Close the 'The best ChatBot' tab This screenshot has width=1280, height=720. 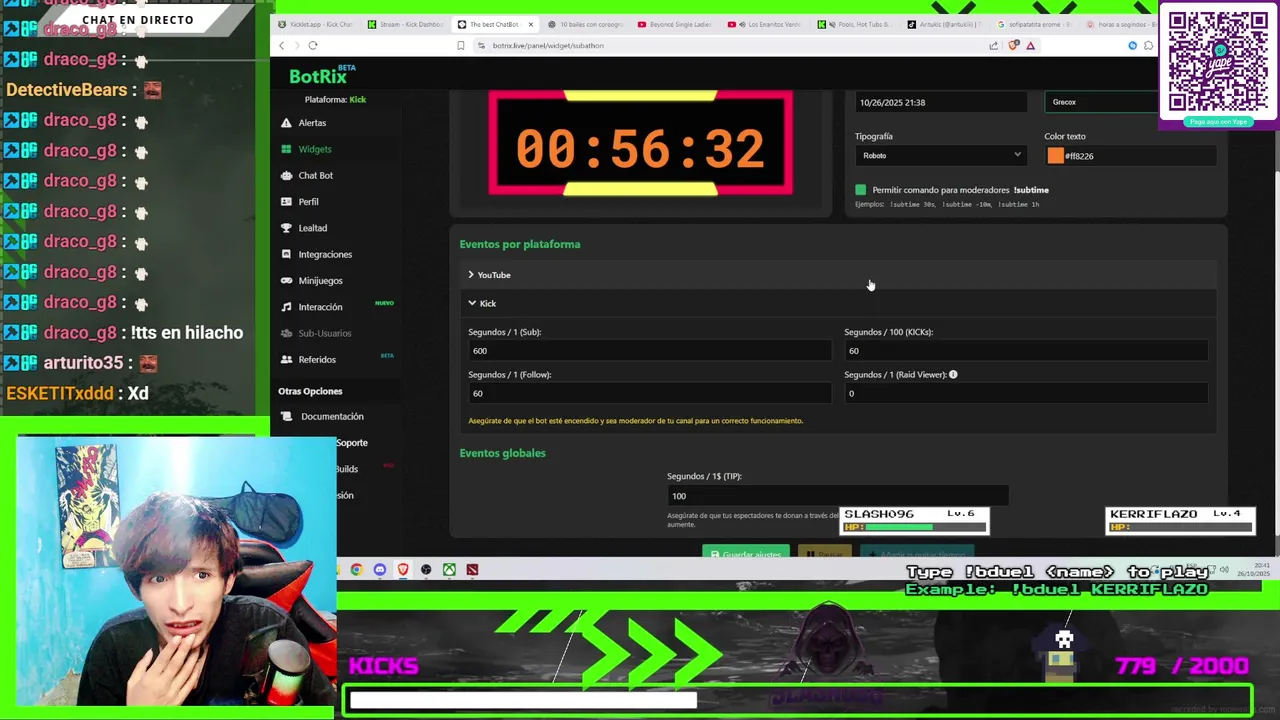[531, 24]
